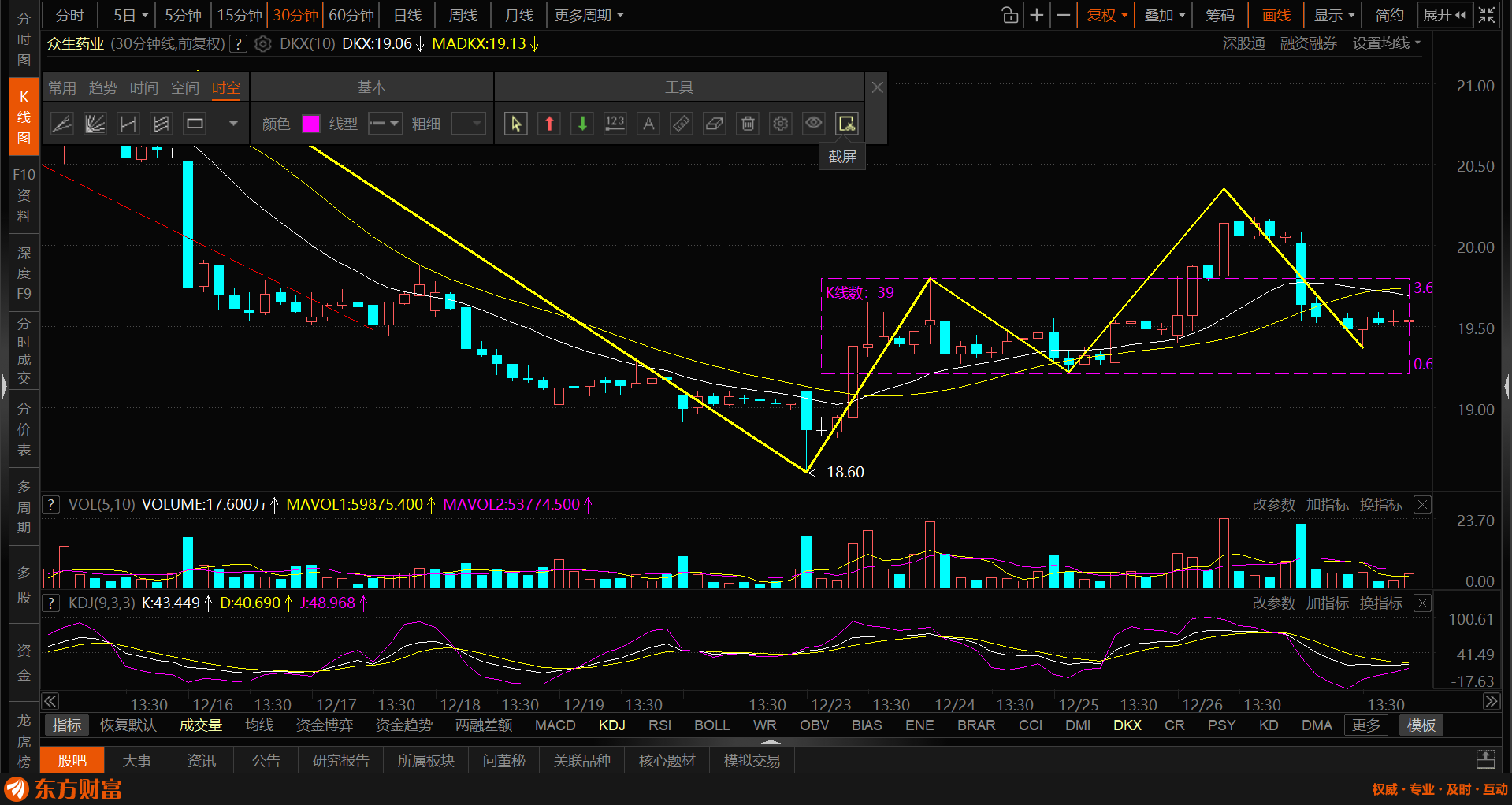Image resolution: width=1512 pixels, height=805 pixels.
Task: Open indicator settings gear beside DKX(10)
Action: click(263, 44)
